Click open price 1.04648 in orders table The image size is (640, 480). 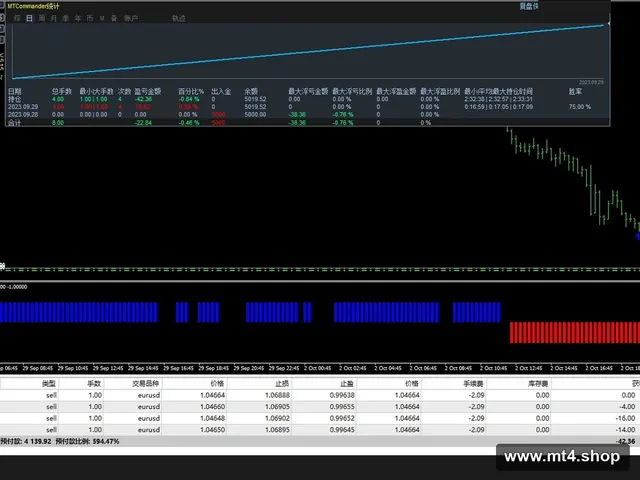(x=212, y=418)
